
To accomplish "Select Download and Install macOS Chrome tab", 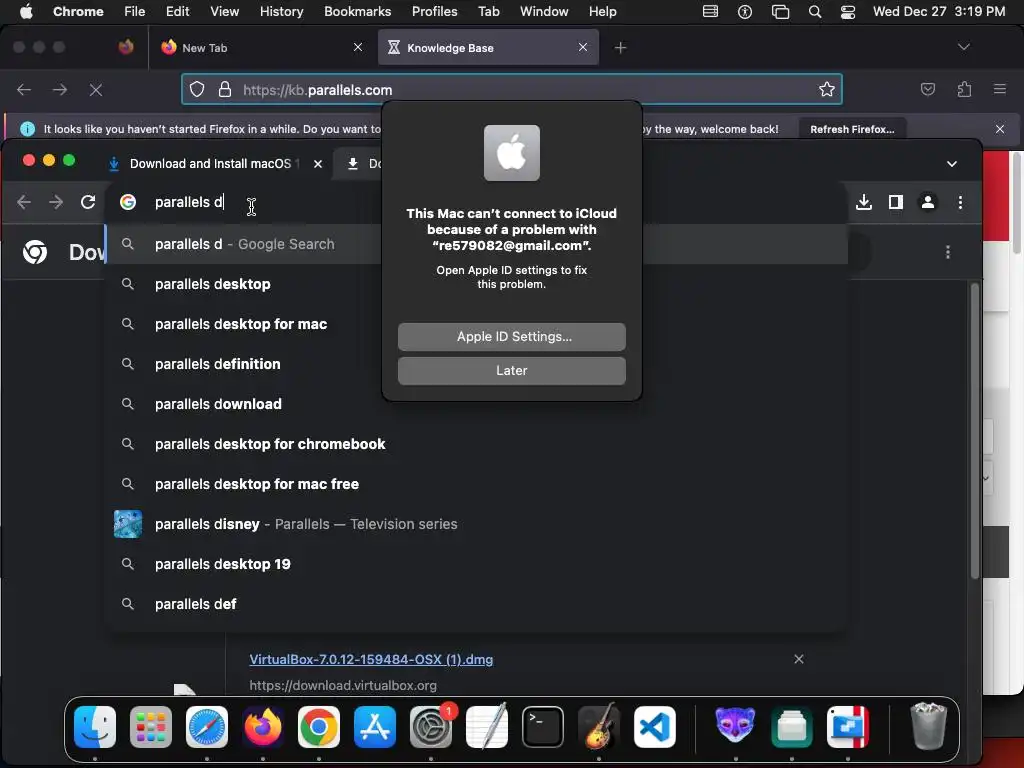I will 216,164.
